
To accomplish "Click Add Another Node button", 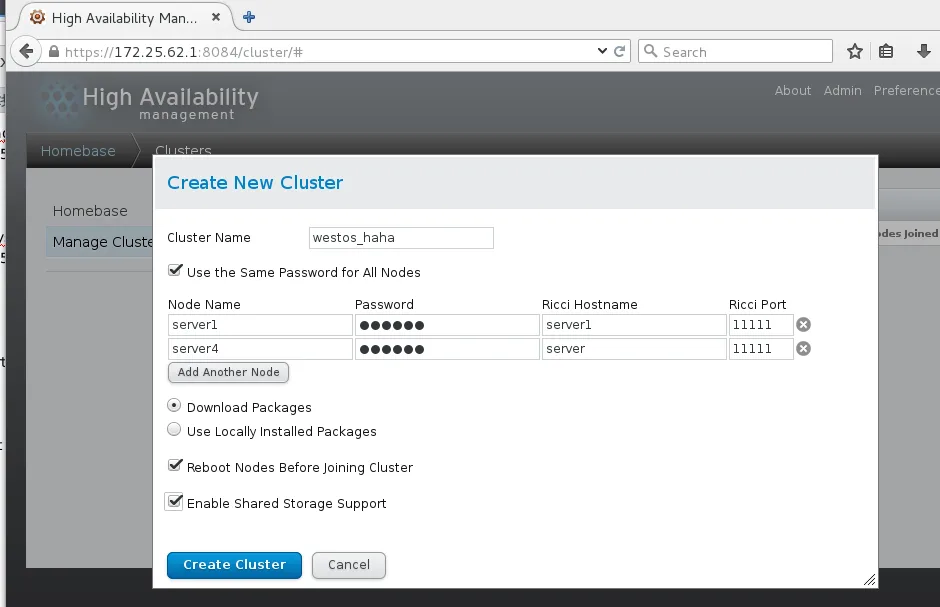I will [x=228, y=372].
